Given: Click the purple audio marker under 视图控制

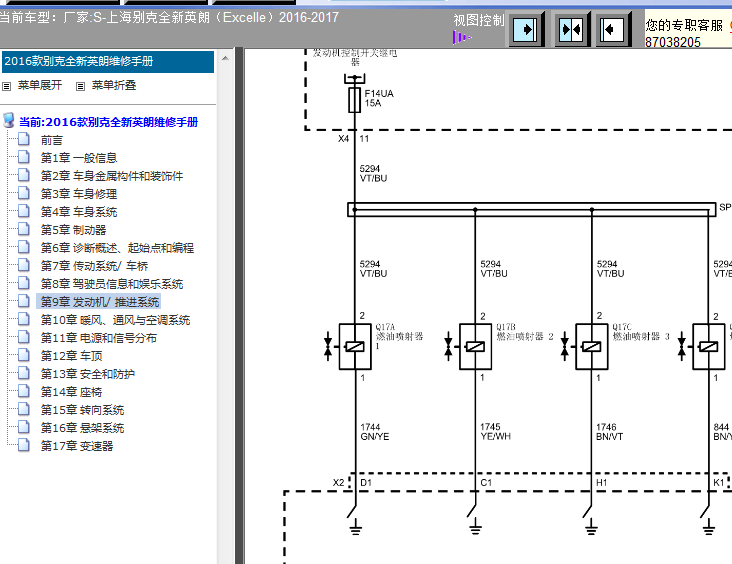Looking at the screenshot, I should coord(461,37).
